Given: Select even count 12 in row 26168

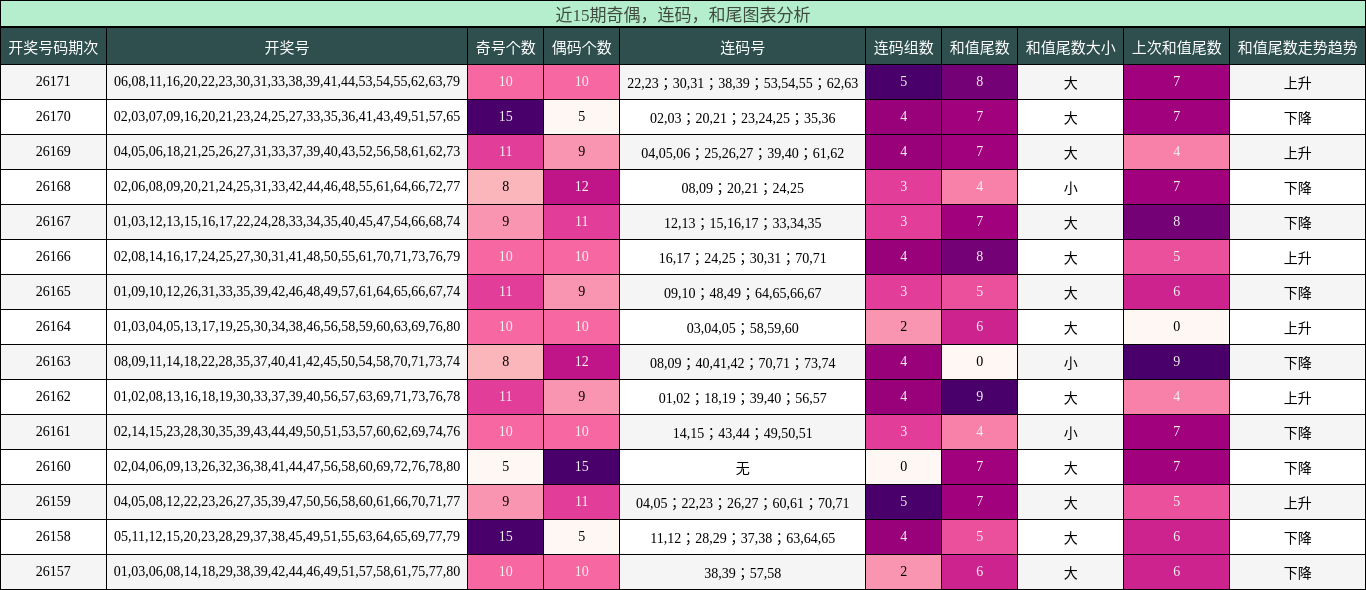Looking at the screenshot, I should 581,187.
